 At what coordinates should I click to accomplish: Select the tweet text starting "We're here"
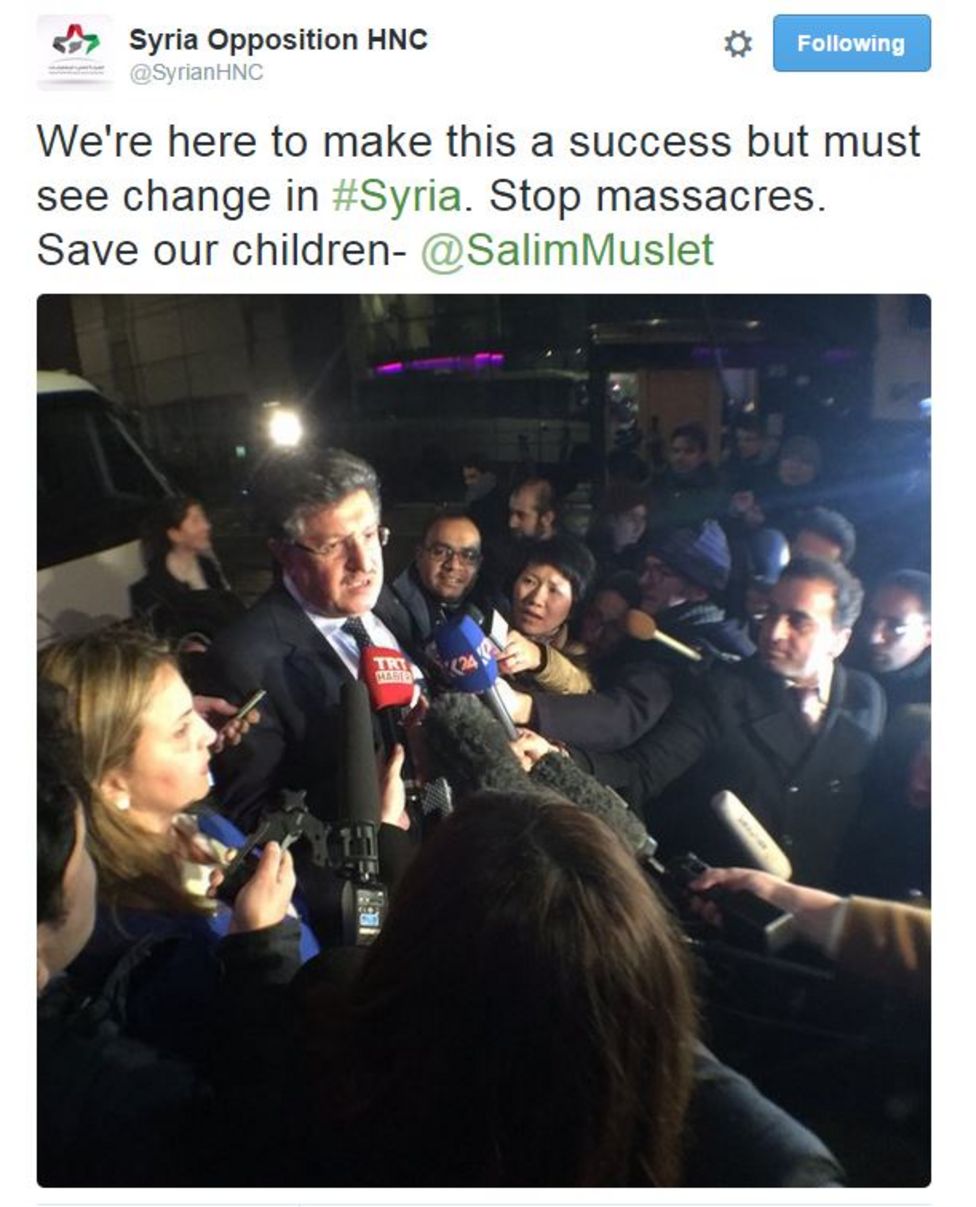click(x=478, y=196)
